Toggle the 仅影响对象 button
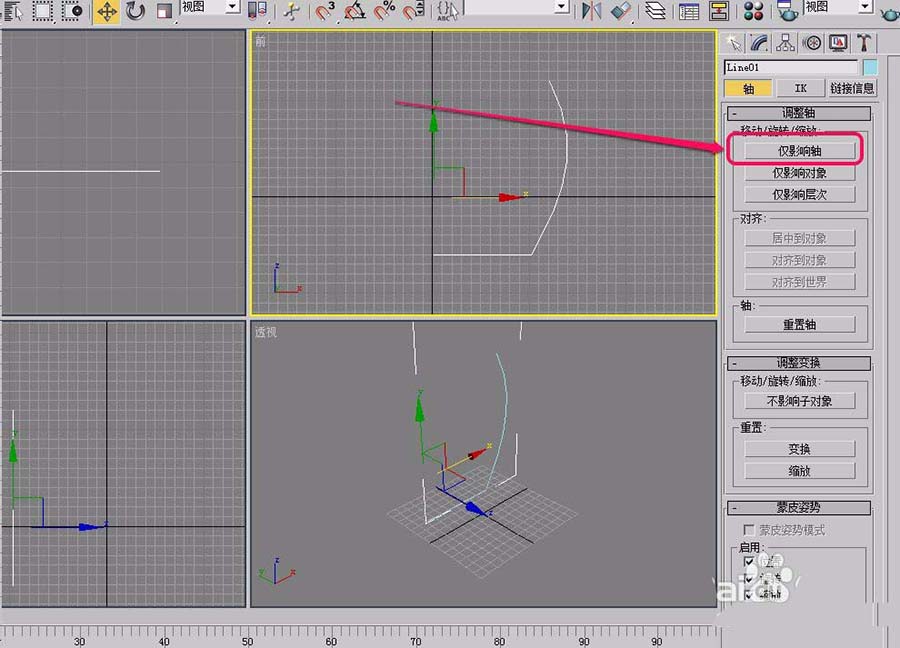 pos(800,173)
